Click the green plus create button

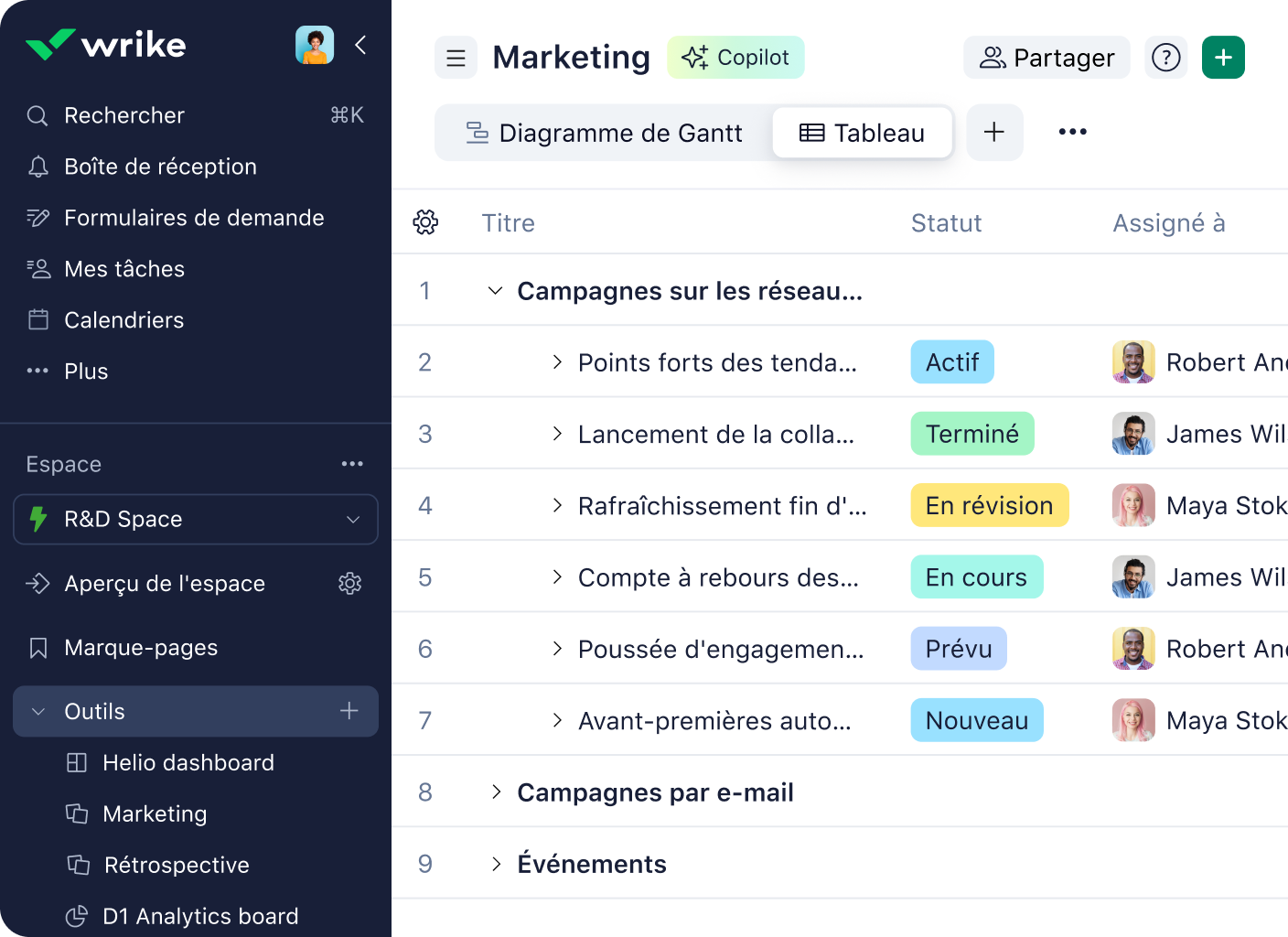[x=1223, y=58]
